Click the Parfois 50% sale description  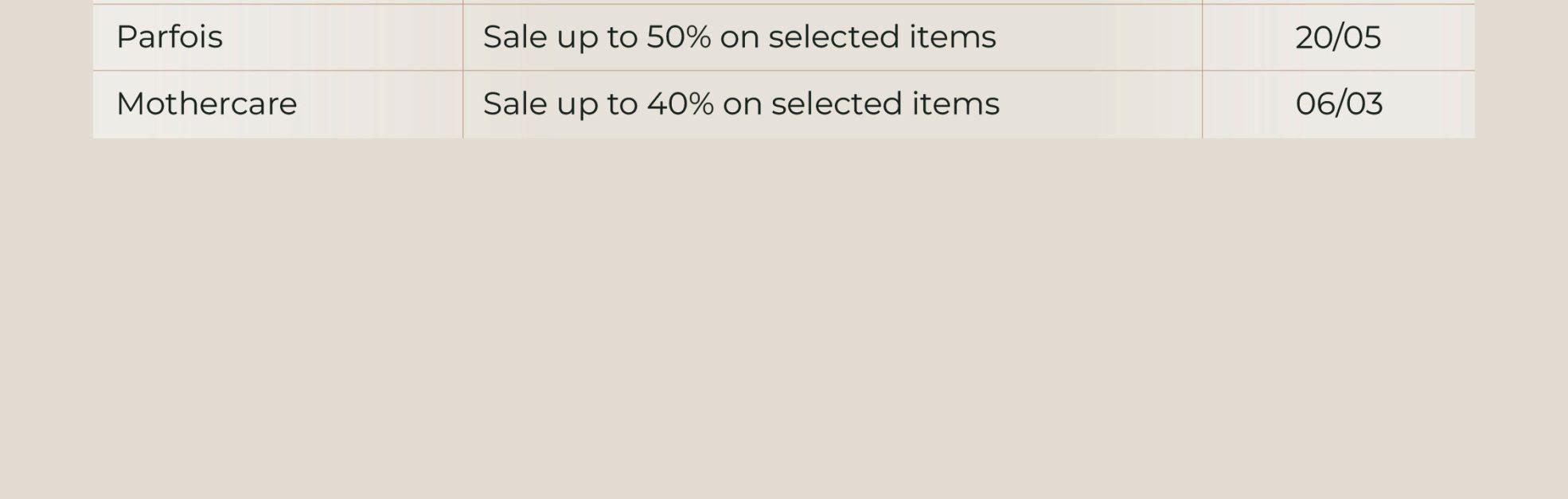(x=739, y=37)
